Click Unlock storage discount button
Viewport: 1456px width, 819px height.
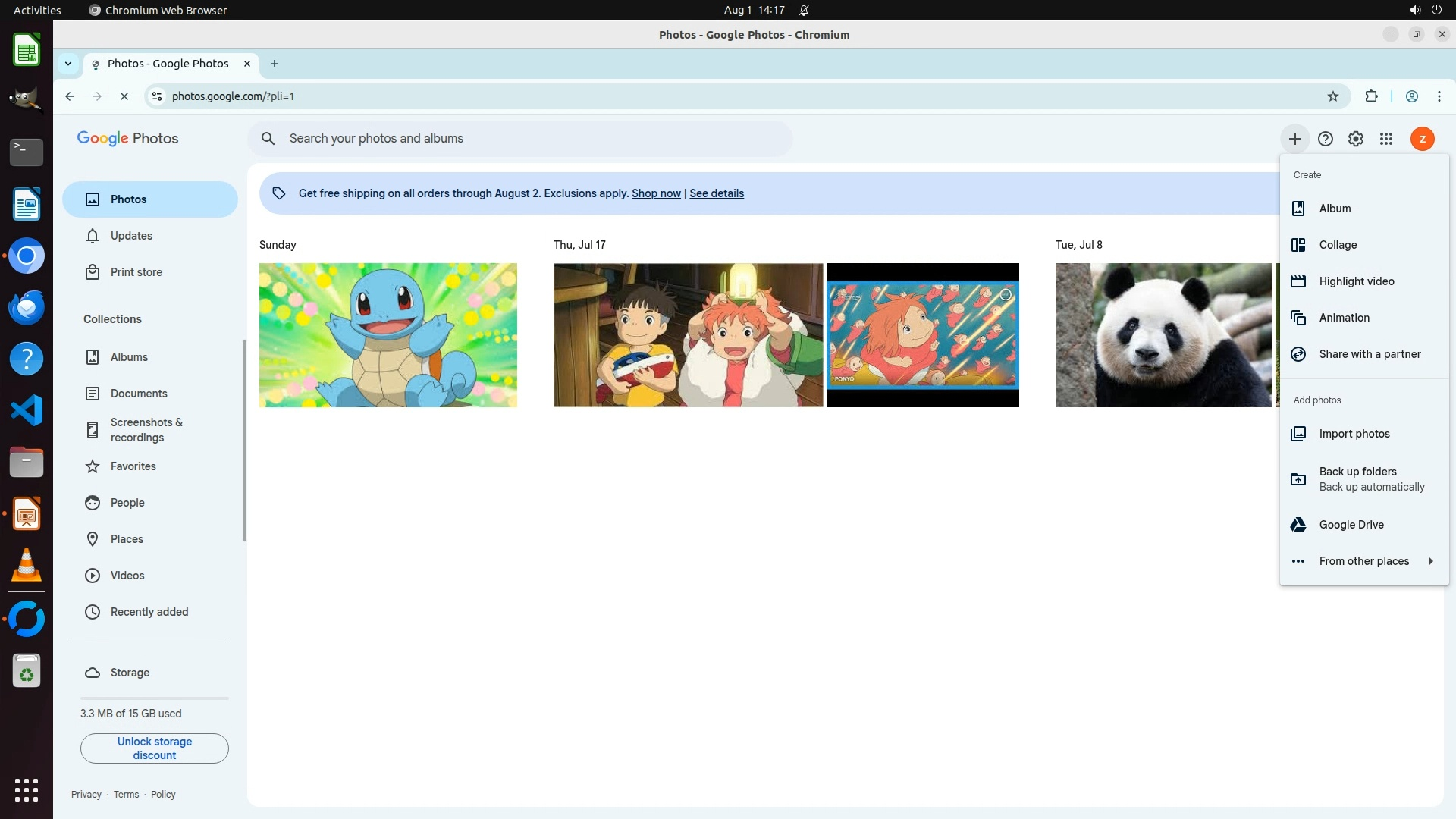(x=155, y=748)
